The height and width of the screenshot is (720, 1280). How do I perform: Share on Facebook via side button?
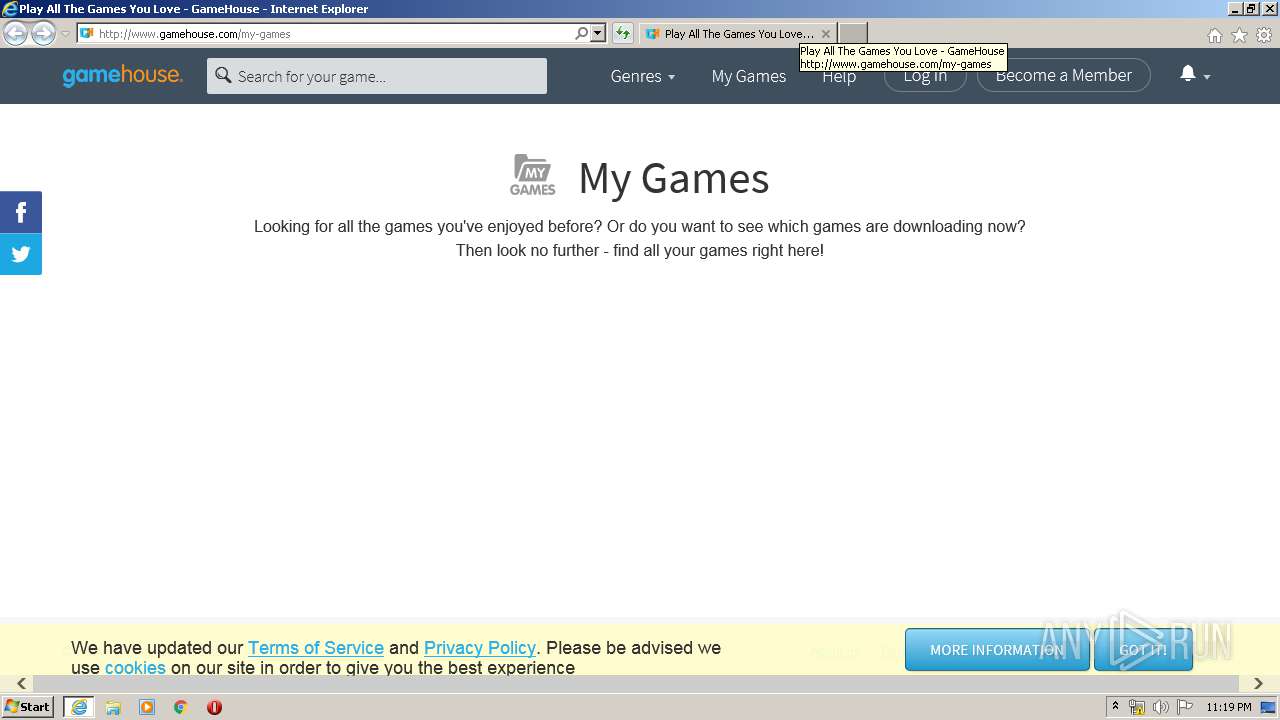coord(21,212)
